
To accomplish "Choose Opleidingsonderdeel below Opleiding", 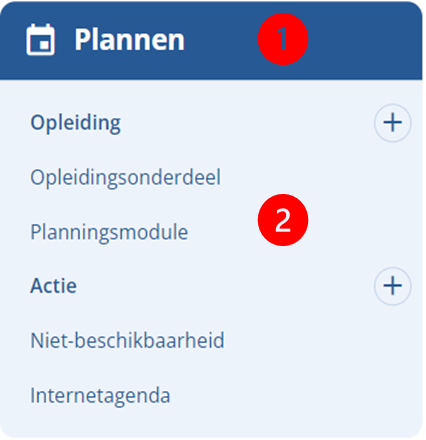I will [125, 177].
